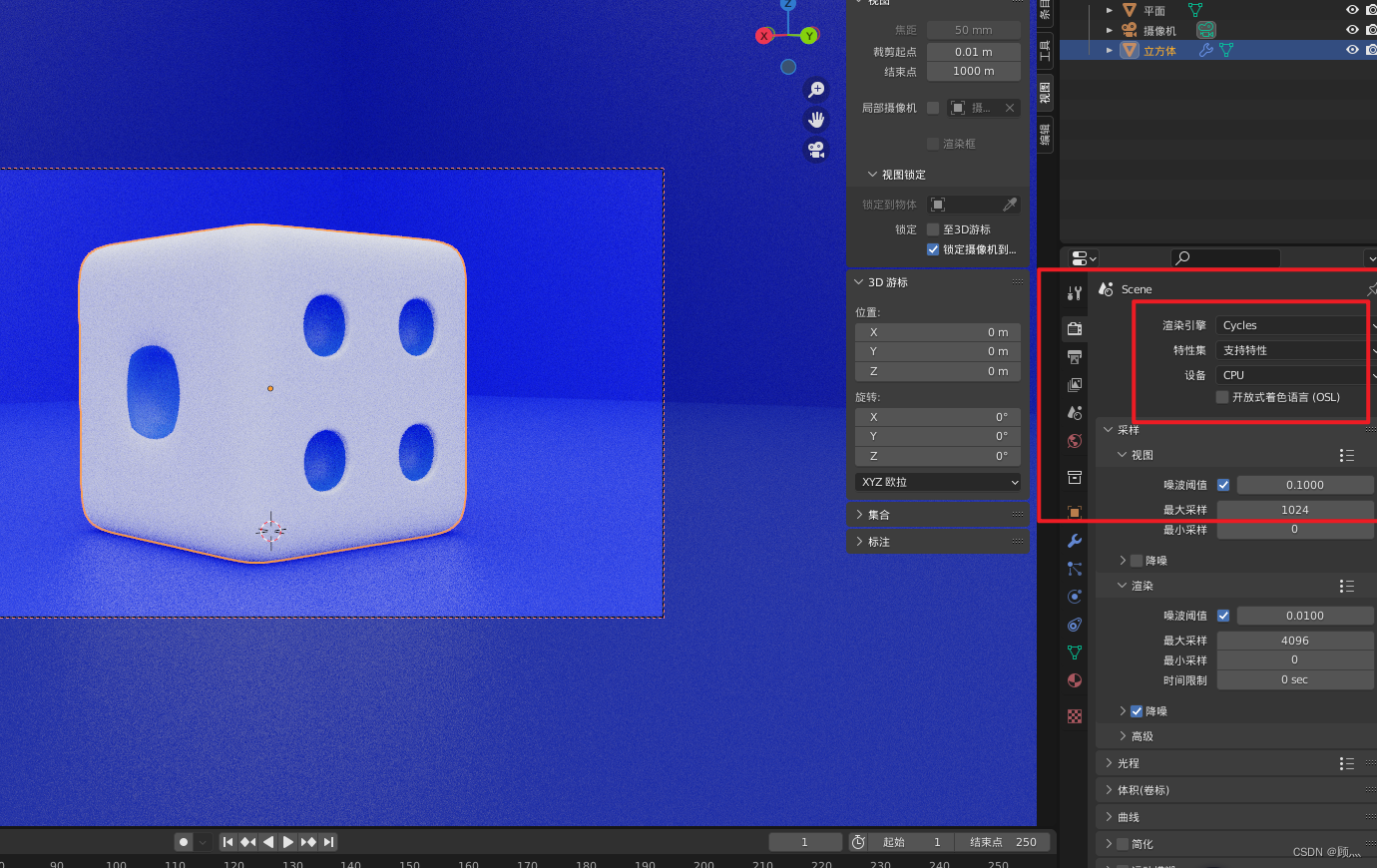1377x868 pixels.
Task: Click render 最大采样 4096 field
Action: pos(1295,641)
